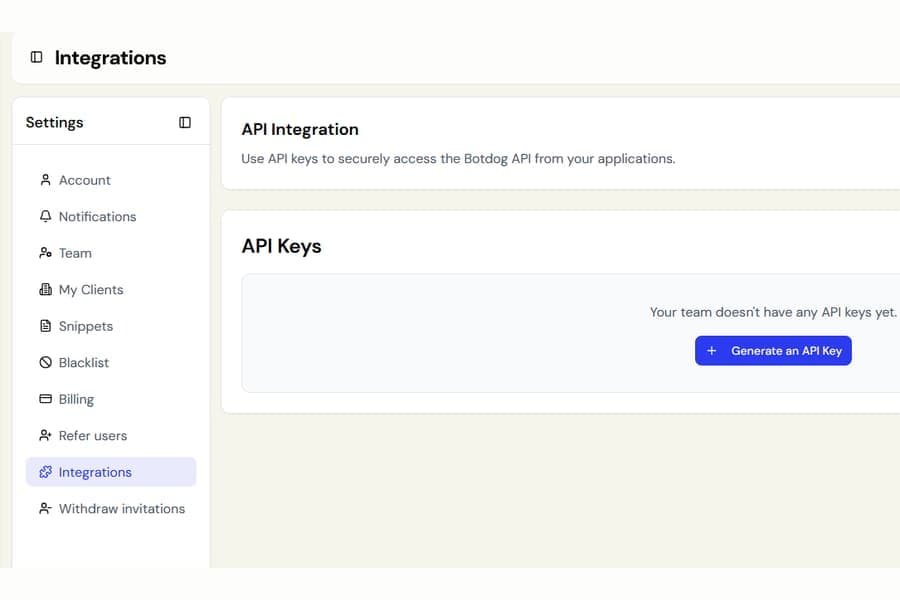The image size is (900, 600).
Task: Click 'Your team doesn't have any API keys yet' text
Action: [x=773, y=312]
